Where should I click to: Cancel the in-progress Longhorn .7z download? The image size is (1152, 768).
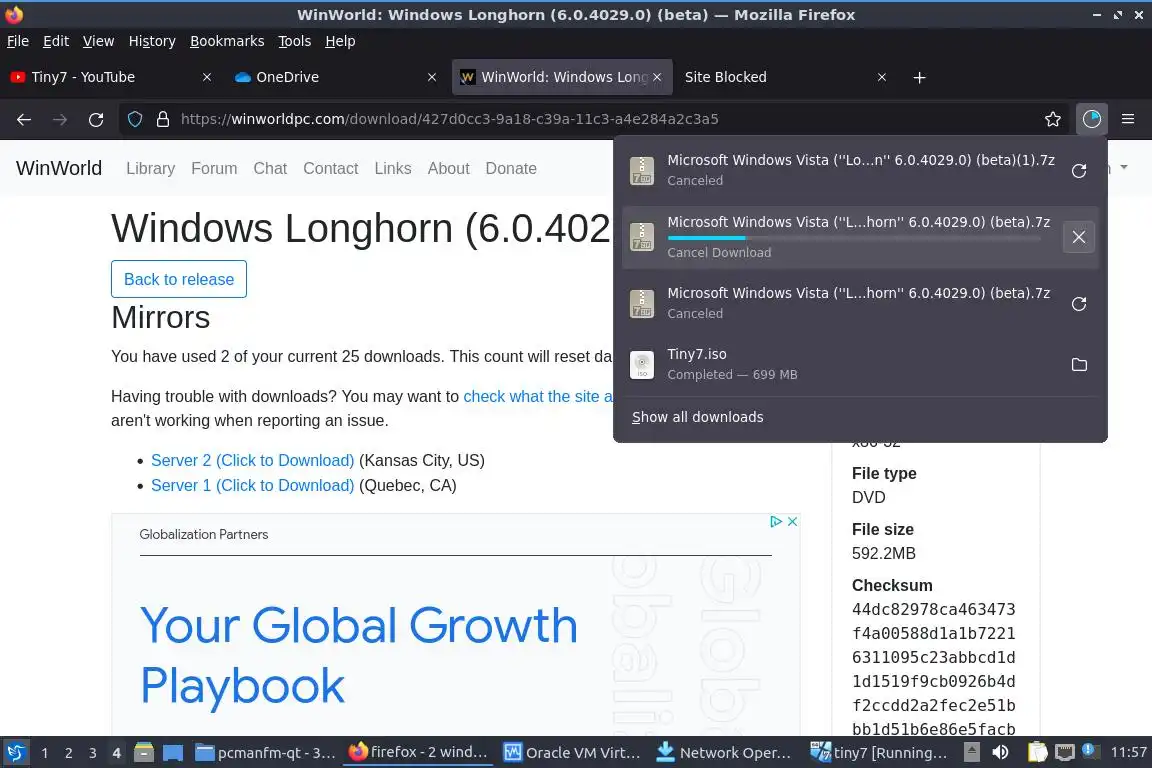[1079, 237]
